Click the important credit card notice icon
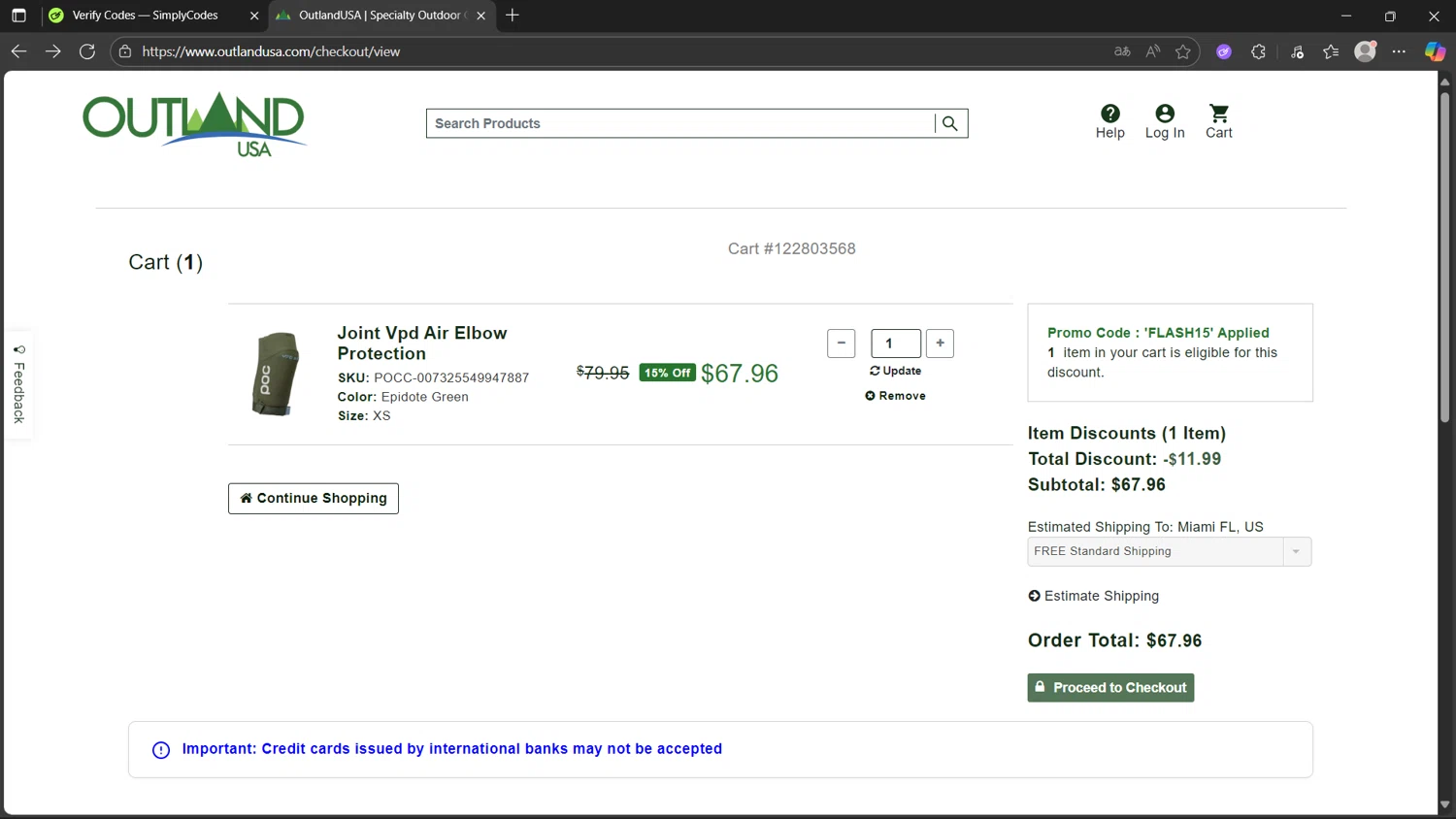This screenshot has width=1456, height=819. (161, 750)
